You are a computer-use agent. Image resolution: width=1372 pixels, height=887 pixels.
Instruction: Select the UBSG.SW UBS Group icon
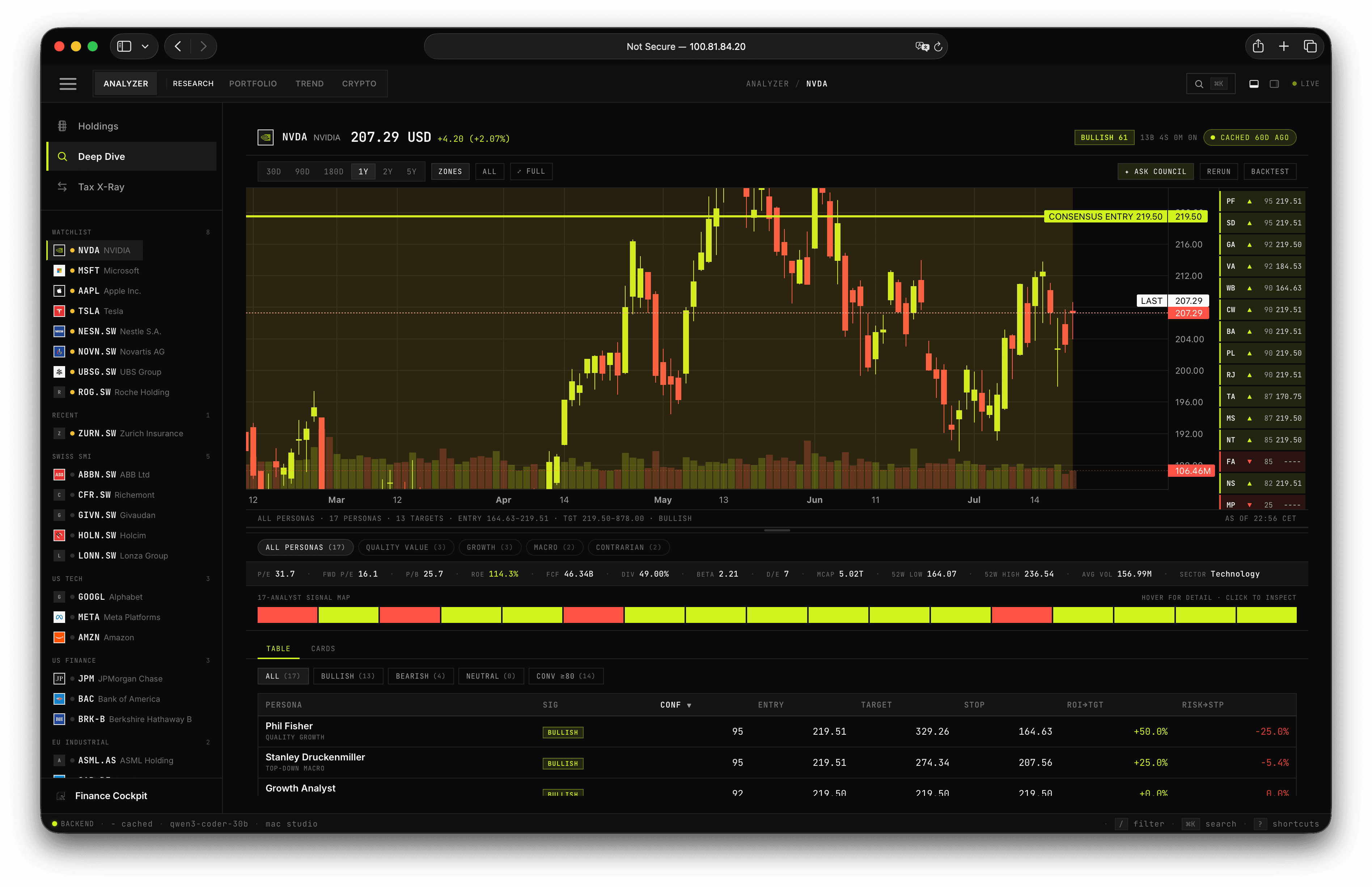tap(59, 372)
